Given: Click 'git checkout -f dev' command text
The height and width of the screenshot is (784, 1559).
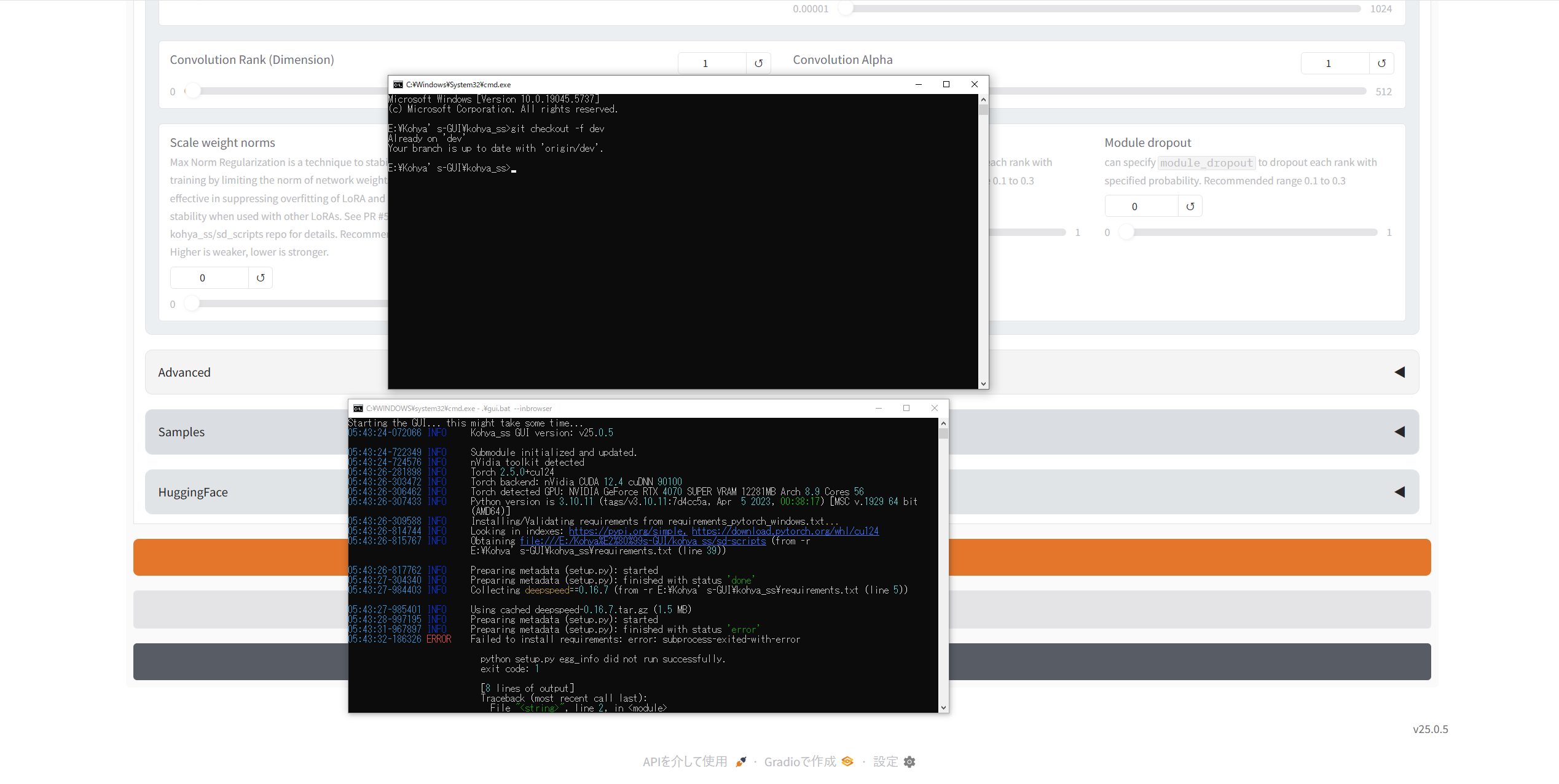Looking at the screenshot, I should tap(558, 129).
